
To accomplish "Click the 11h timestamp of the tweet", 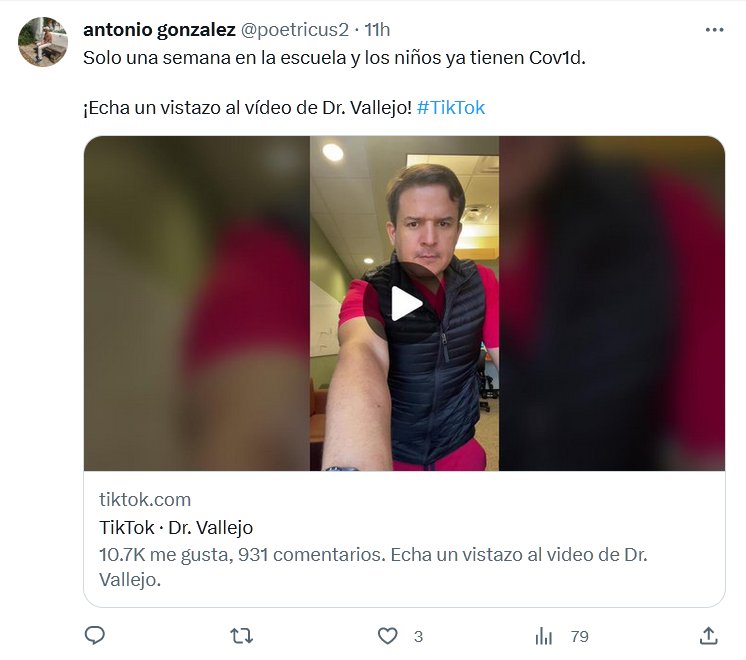I will coord(377,30).
